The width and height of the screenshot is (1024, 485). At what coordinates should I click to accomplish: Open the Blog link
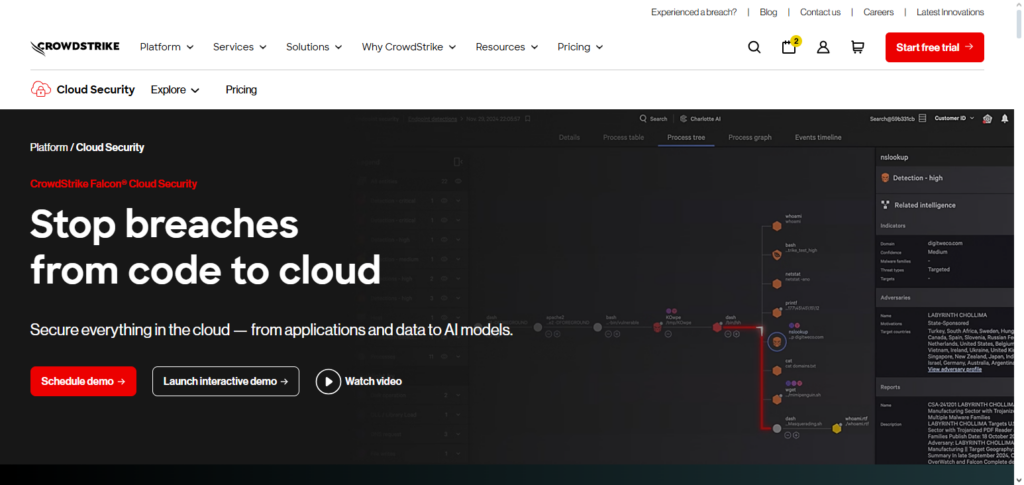tap(769, 12)
